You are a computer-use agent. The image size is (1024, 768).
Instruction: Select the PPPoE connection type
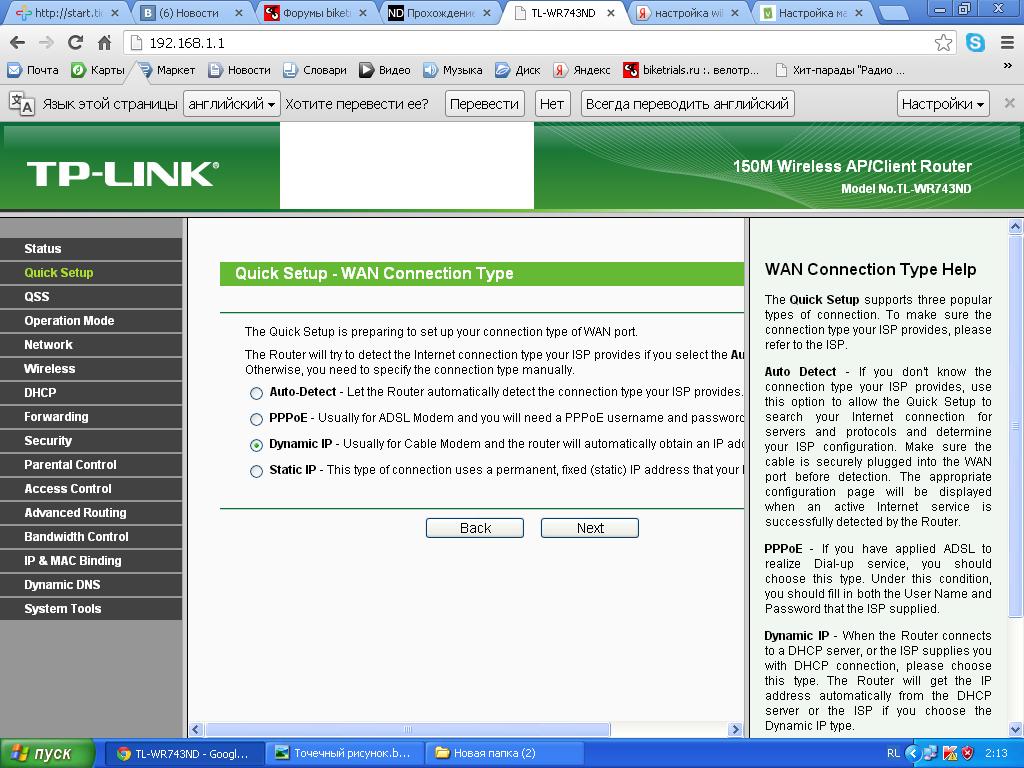pyautogui.click(x=257, y=419)
